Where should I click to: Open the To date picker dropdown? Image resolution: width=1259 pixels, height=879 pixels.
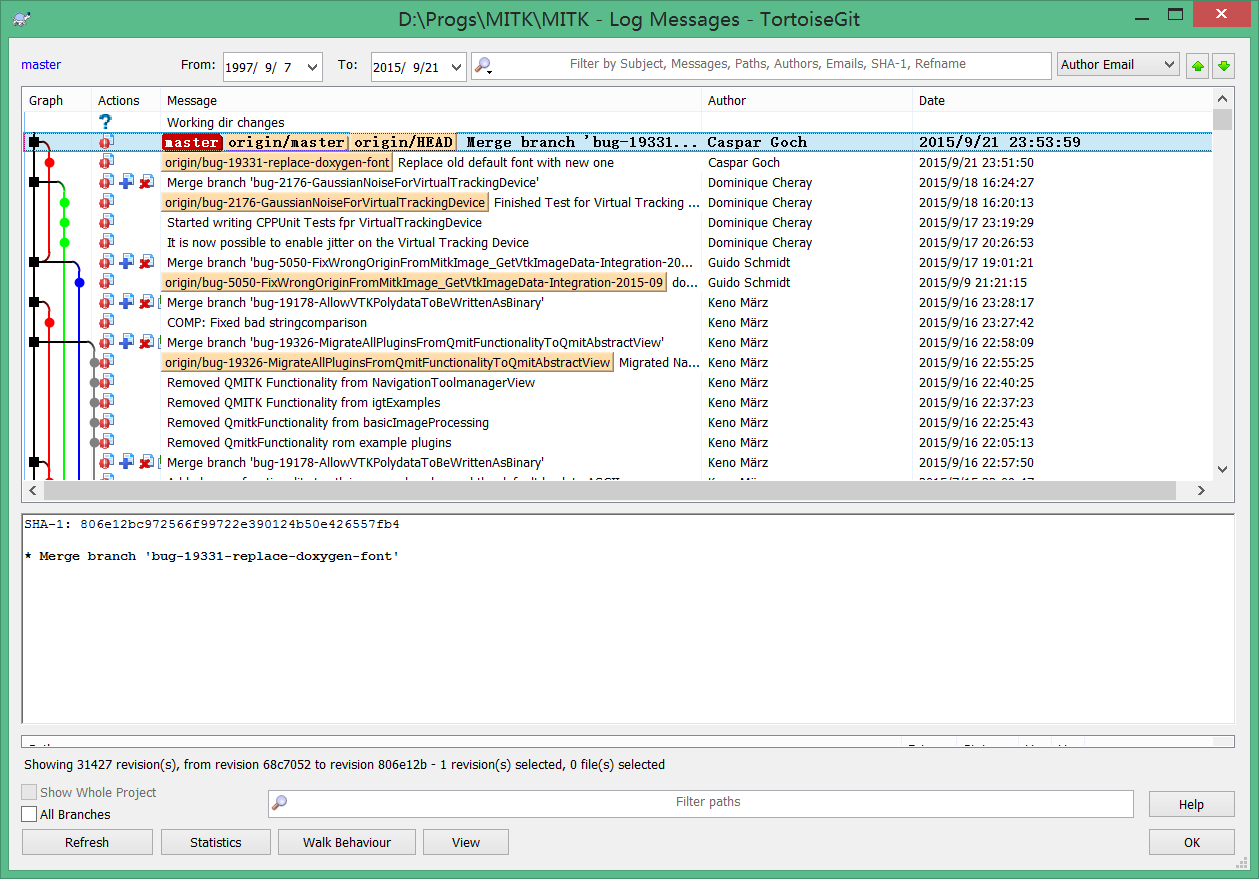[x=456, y=67]
